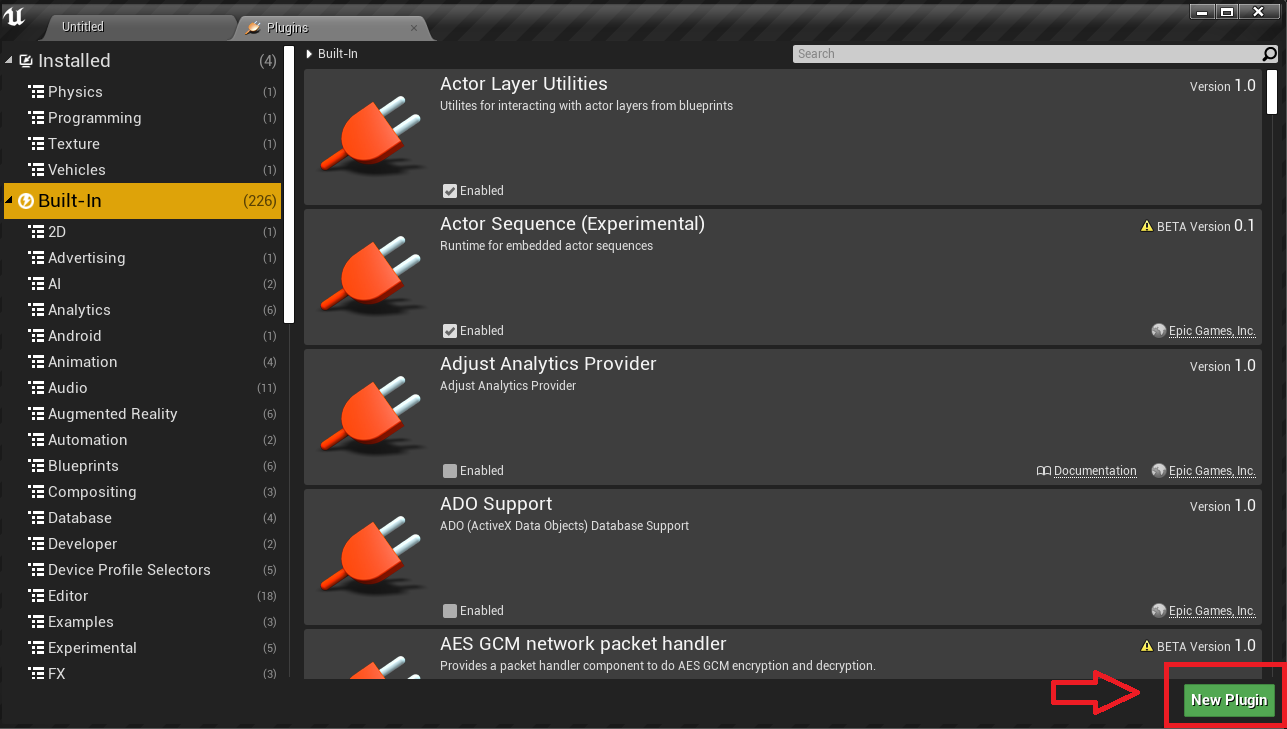The image size is (1287, 729).
Task: Select the Device Profile Selectors category
Action: [143, 570]
